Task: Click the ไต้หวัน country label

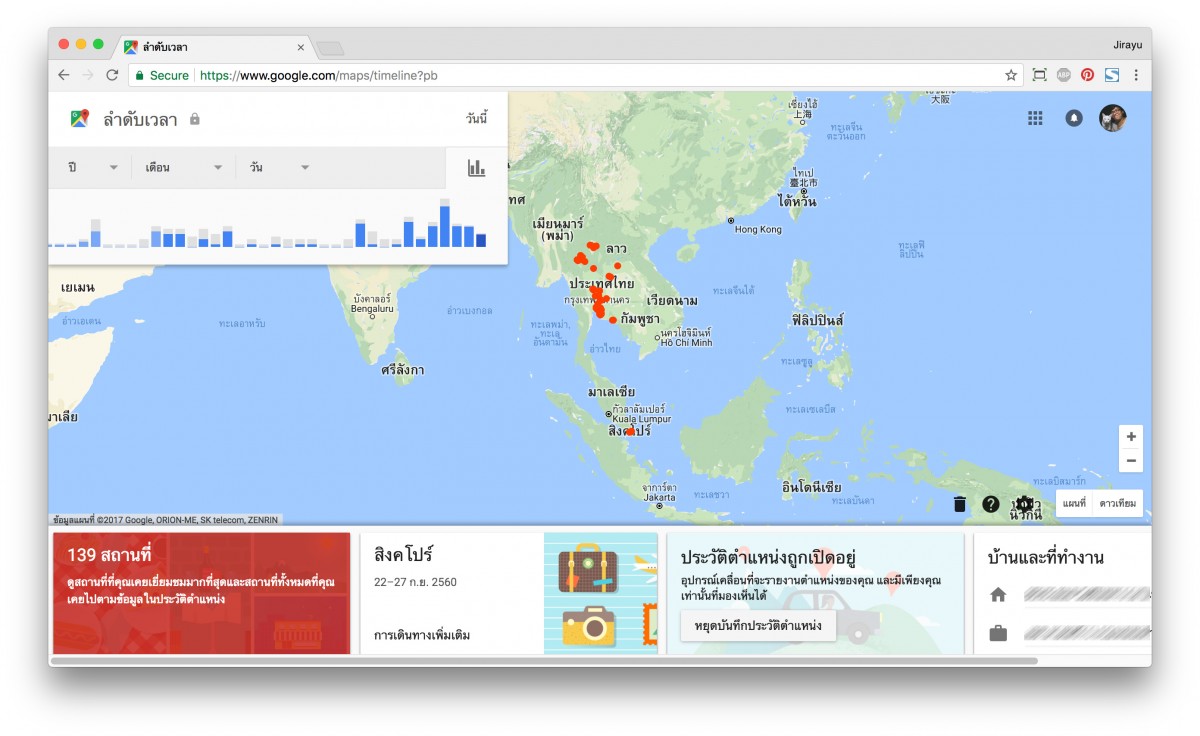Action: [x=797, y=202]
